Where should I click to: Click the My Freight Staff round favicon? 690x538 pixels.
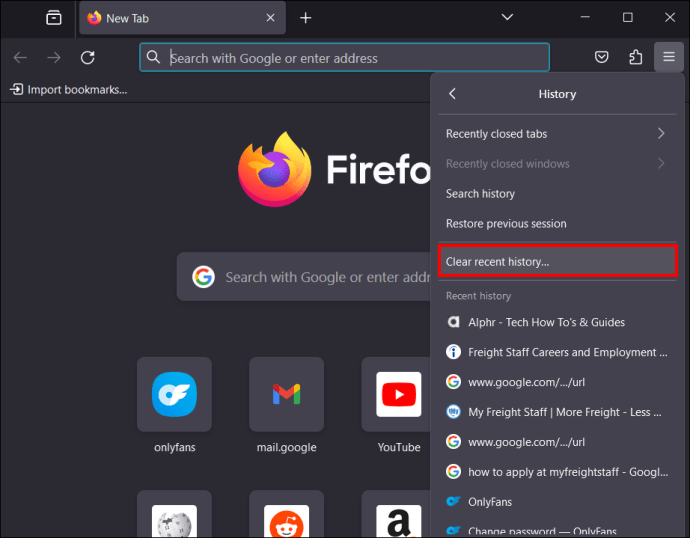(453, 412)
